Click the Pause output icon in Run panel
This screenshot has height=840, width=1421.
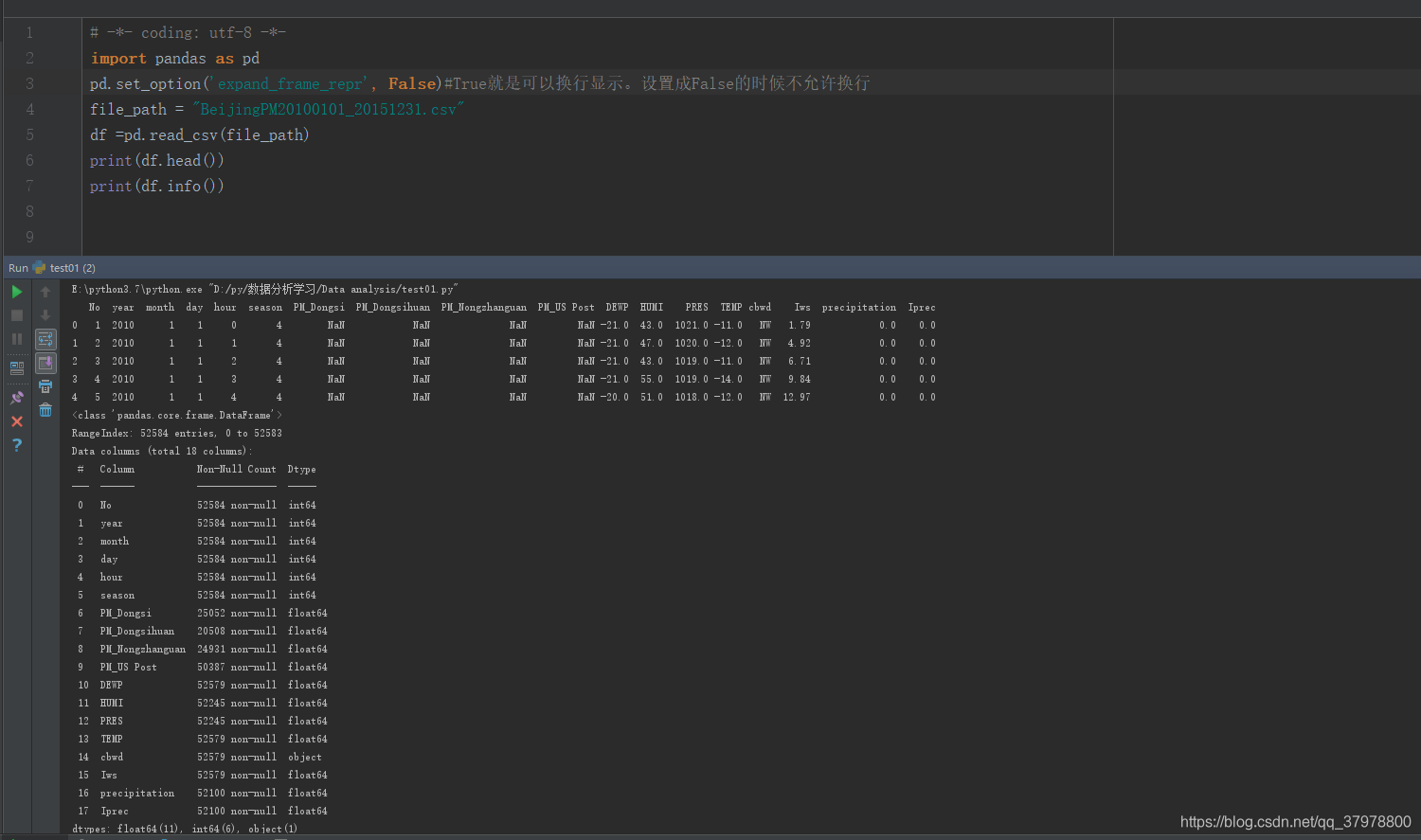[17, 339]
